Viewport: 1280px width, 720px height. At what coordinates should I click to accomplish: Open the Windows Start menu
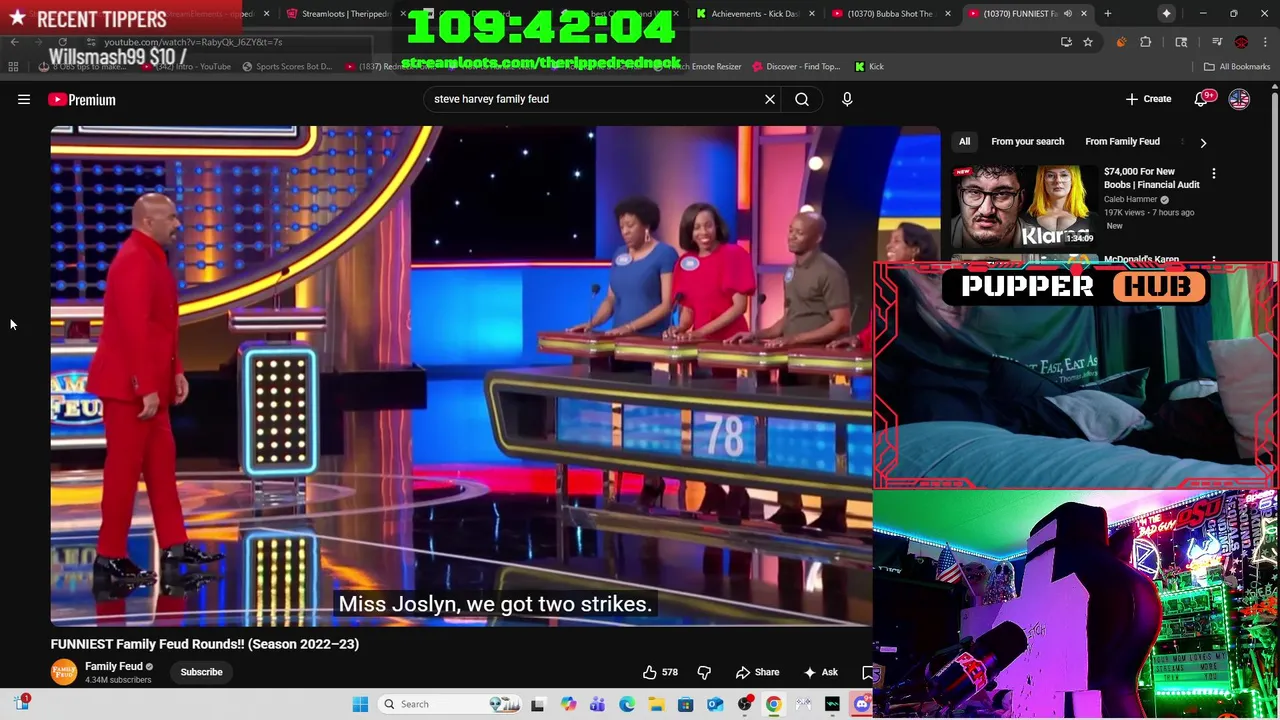point(360,704)
